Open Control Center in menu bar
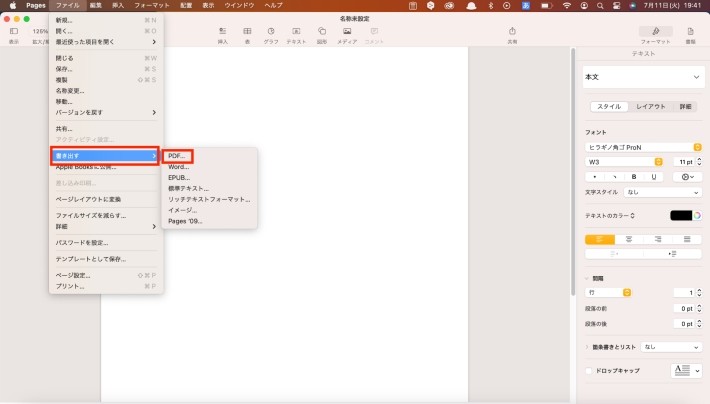The image size is (710, 404). coord(616,5)
